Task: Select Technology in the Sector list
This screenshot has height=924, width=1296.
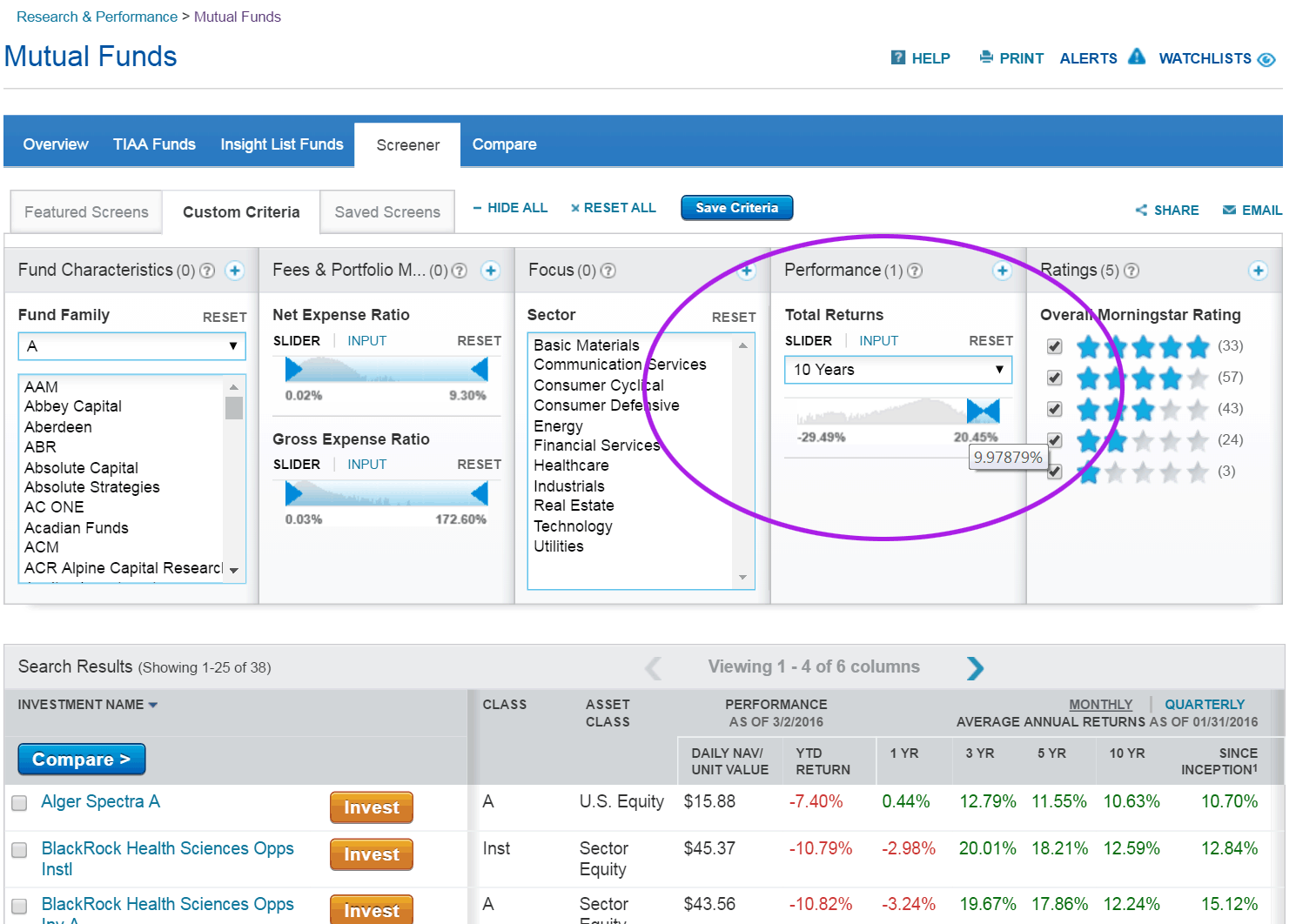Action: [x=573, y=526]
